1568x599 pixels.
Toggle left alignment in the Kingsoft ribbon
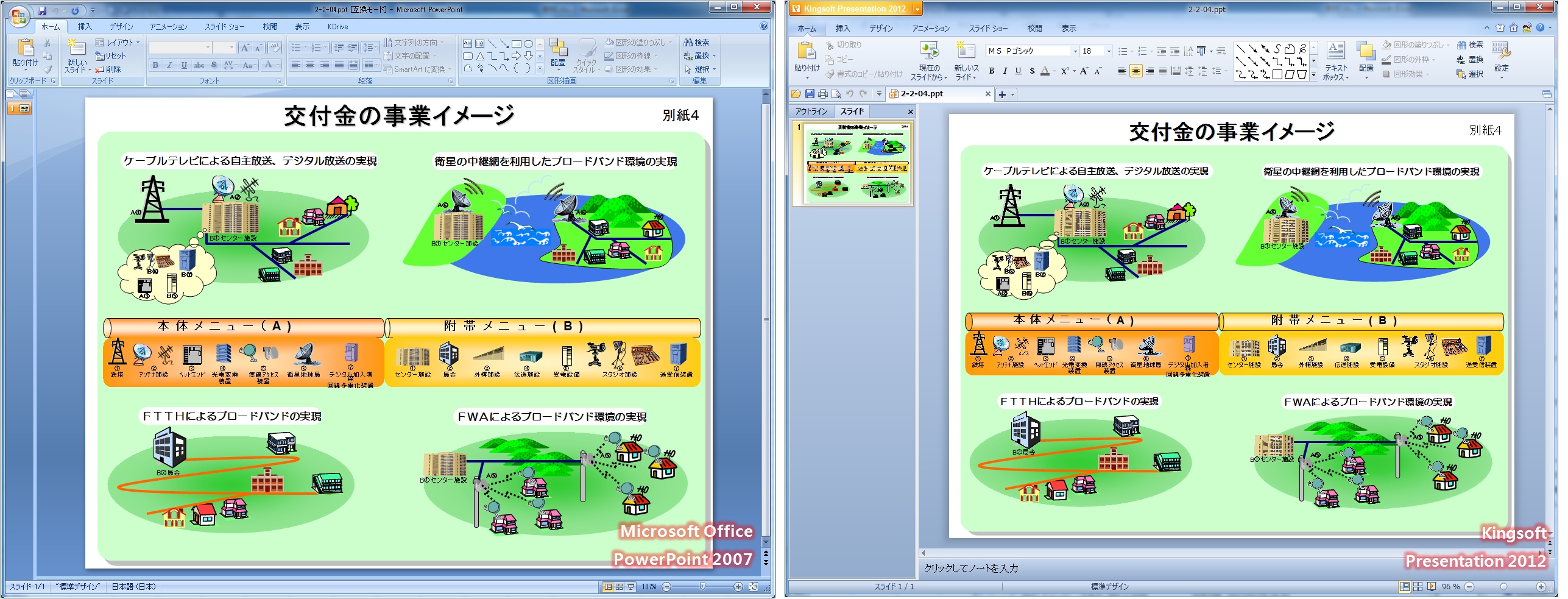[1122, 71]
